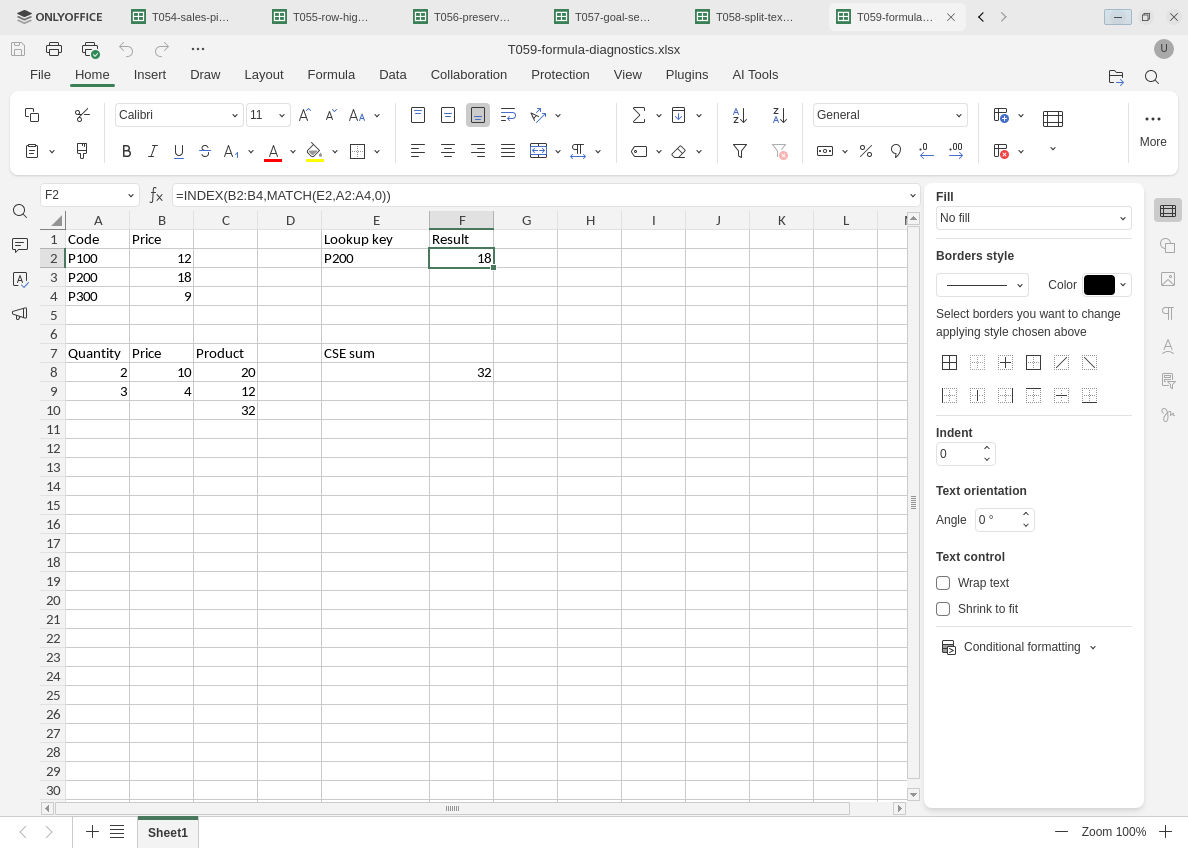The width and height of the screenshot is (1188, 848).
Task: Toggle Align bottom button
Action: [477, 115]
